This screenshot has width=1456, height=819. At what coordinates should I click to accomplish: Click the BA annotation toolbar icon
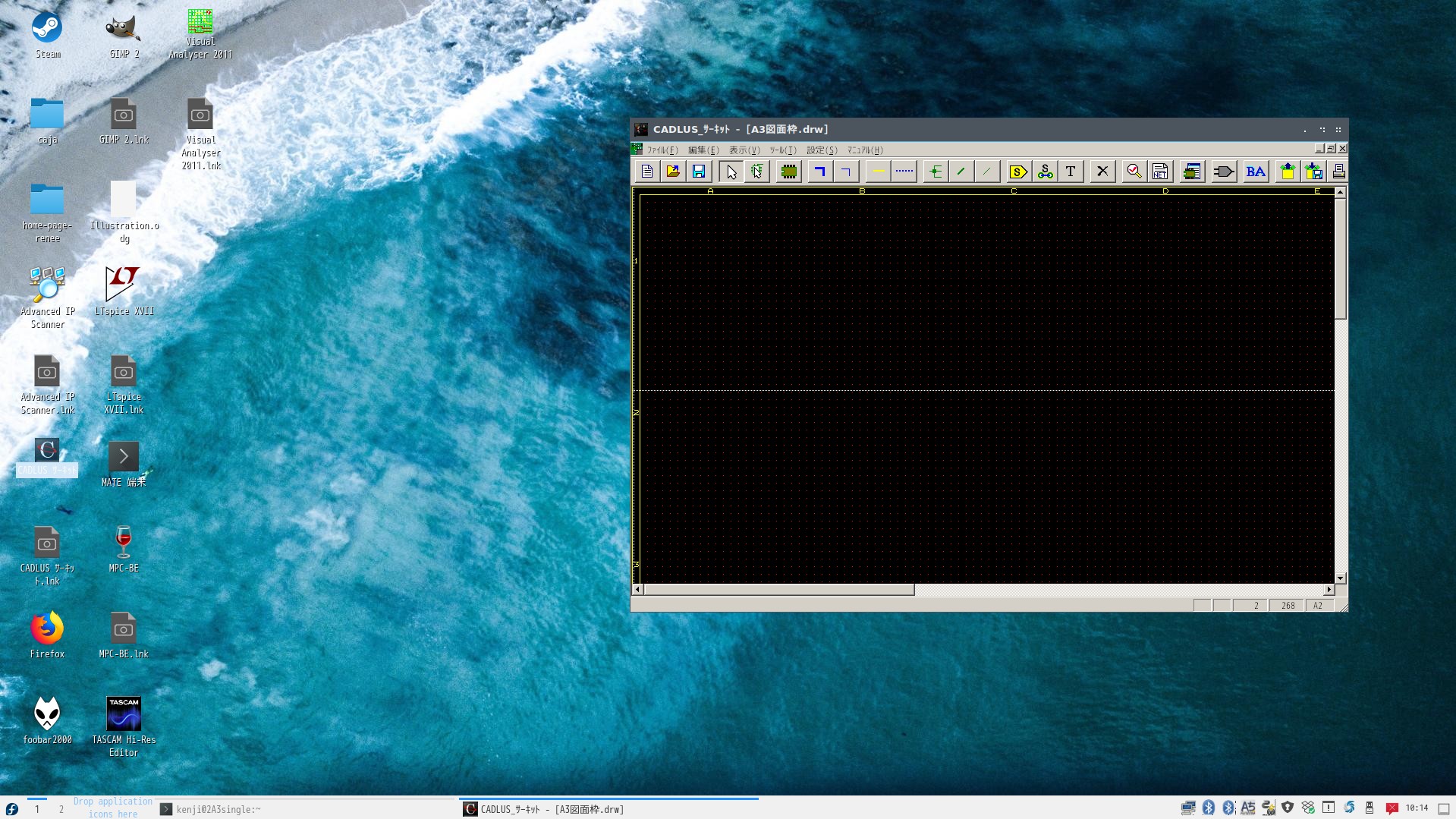pos(1256,172)
